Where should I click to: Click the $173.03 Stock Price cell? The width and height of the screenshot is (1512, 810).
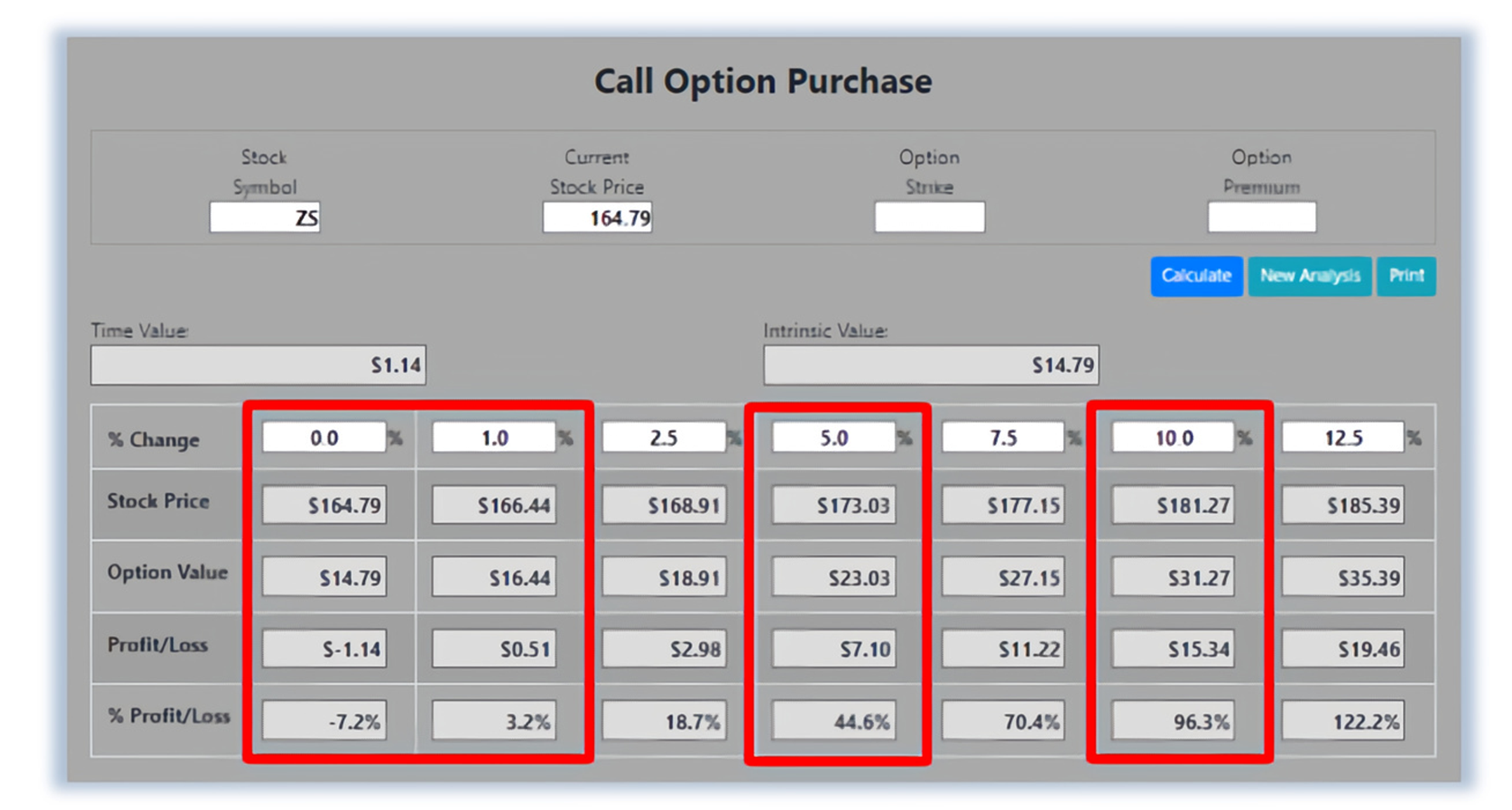(x=834, y=506)
